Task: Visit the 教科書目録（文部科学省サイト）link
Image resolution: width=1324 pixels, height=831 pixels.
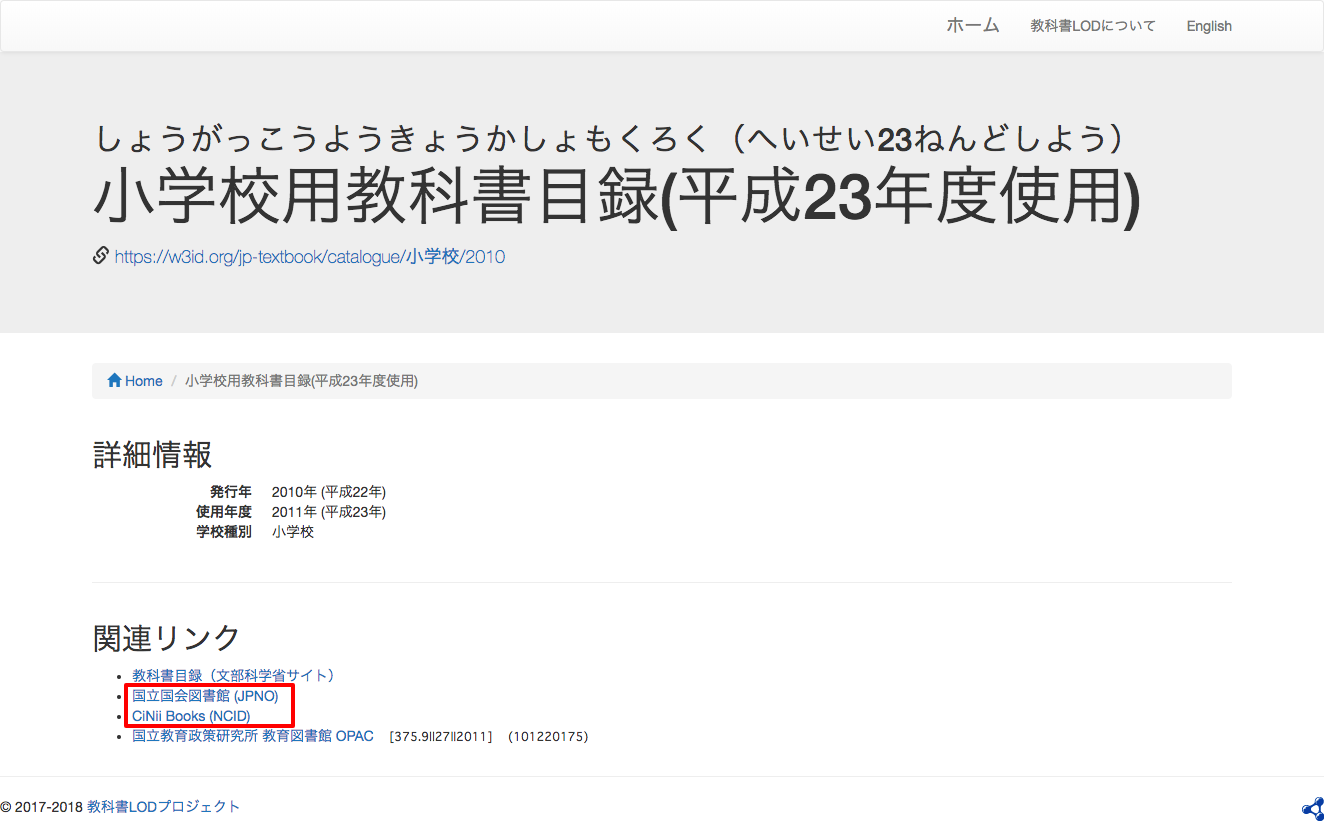Action: 232,675
